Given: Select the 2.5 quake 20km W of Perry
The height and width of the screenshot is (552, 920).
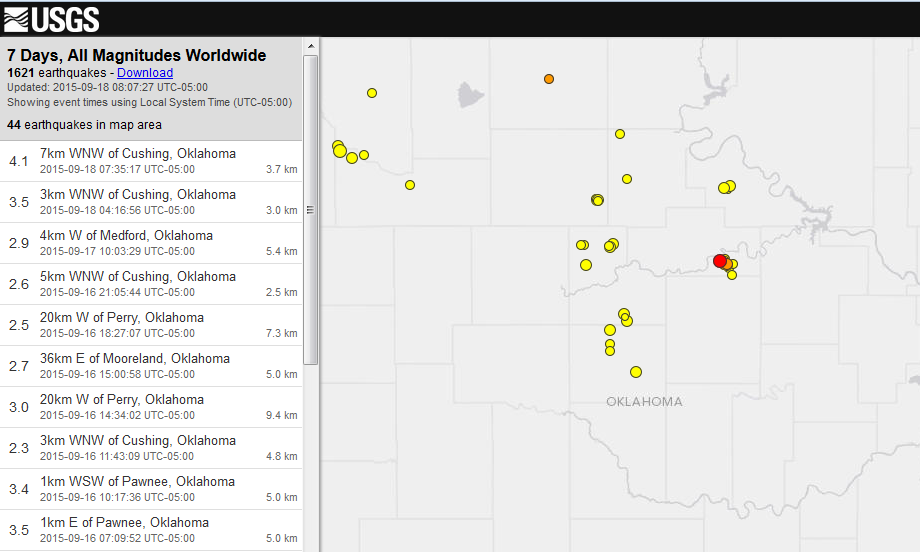Looking at the screenshot, I should 151,326.
